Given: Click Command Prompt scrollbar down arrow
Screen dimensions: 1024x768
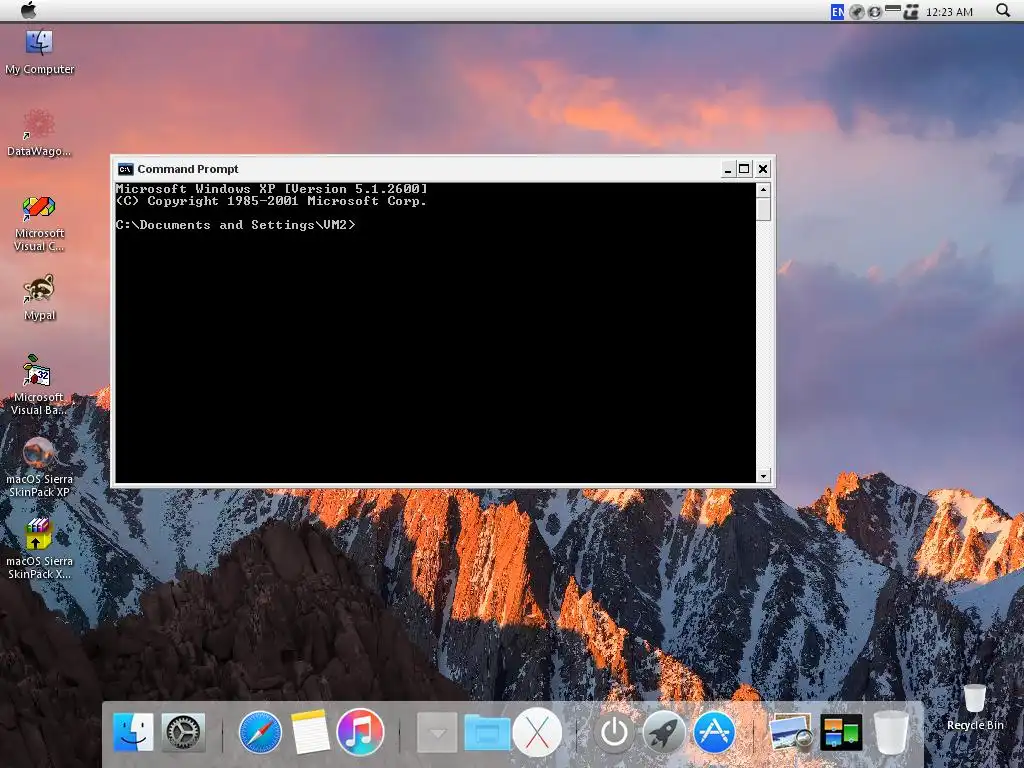Looking at the screenshot, I should [763, 475].
